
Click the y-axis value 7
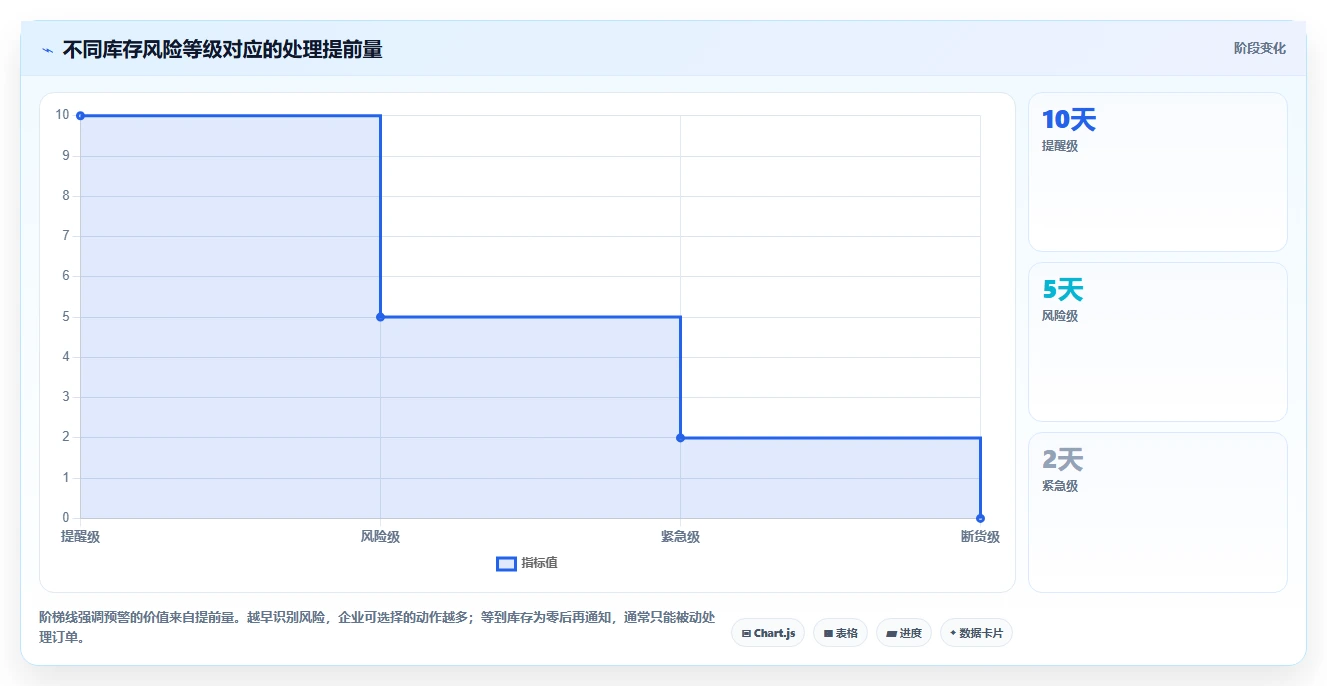click(x=66, y=236)
